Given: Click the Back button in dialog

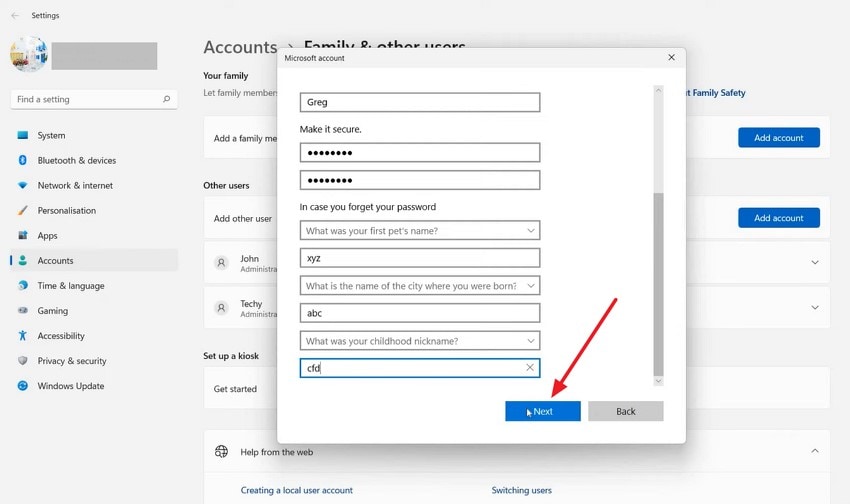Looking at the screenshot, I should click(x=626, y=411).
